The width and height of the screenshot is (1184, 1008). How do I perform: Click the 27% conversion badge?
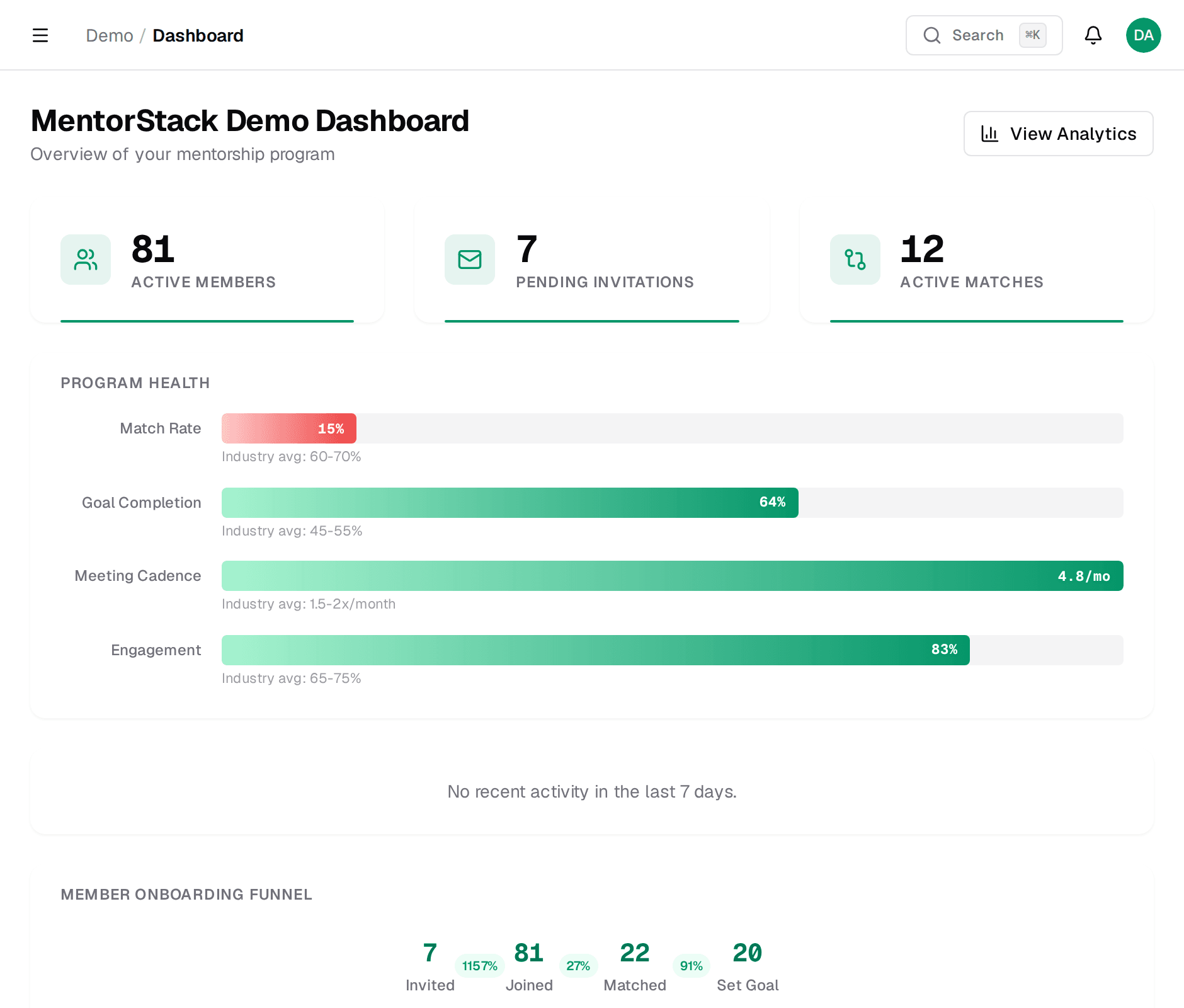pos(578,966)
